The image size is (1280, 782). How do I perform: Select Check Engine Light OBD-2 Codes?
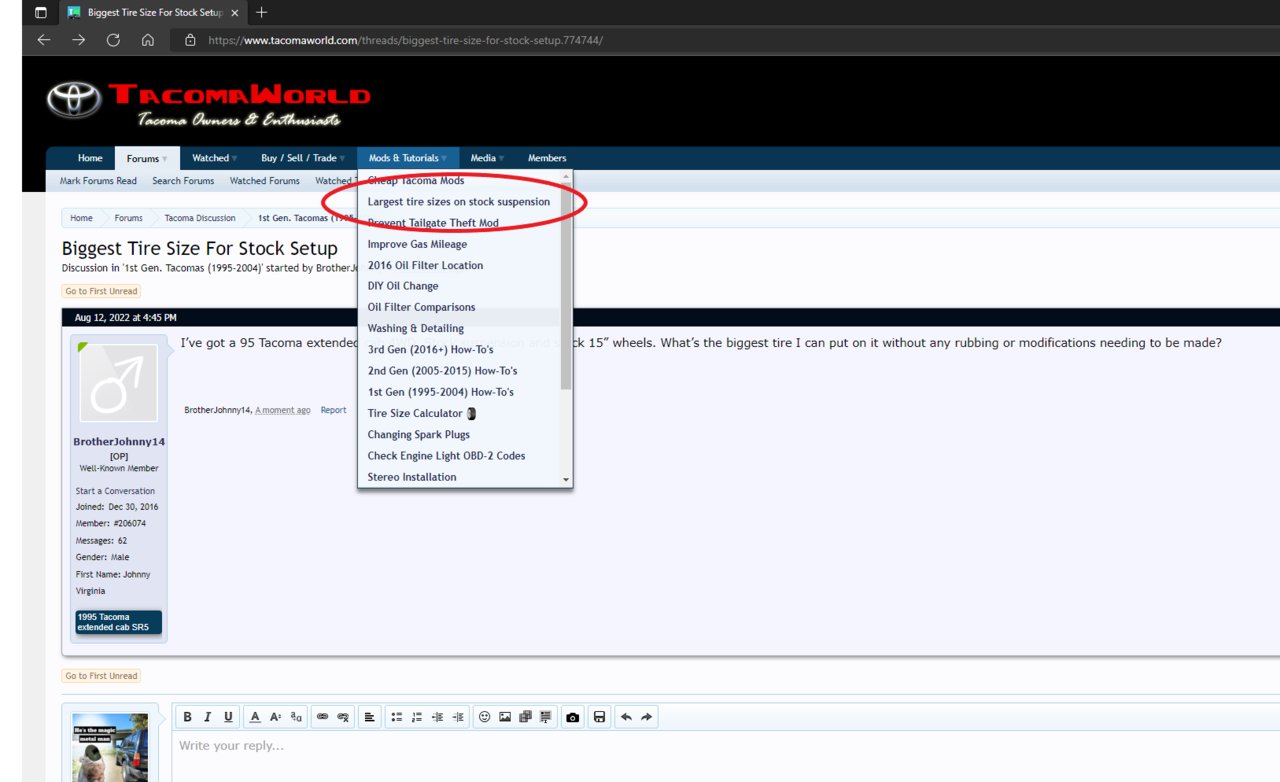[x=446, y=456]
